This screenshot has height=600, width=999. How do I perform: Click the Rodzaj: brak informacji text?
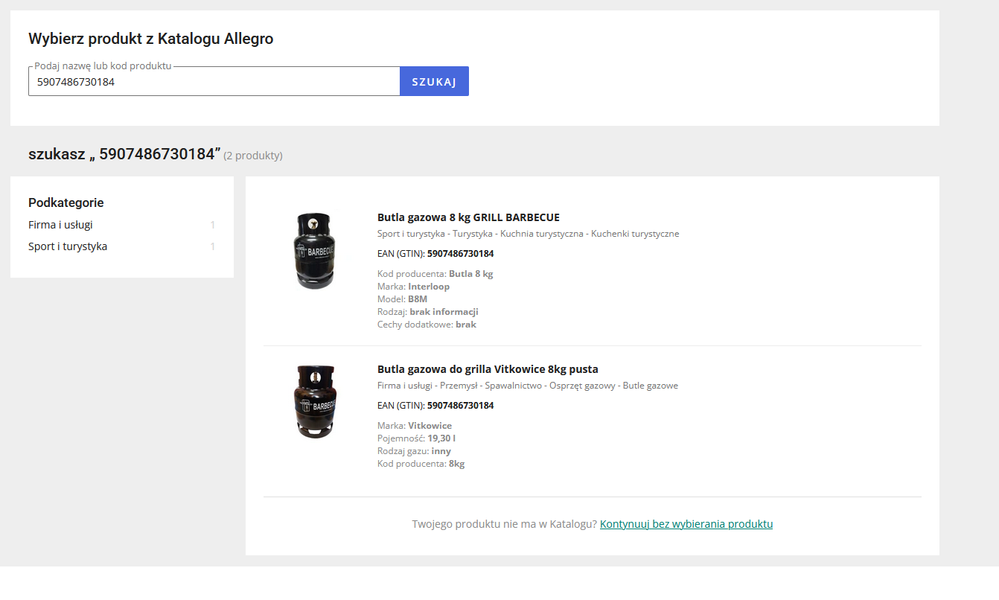[x=428, y=312]
